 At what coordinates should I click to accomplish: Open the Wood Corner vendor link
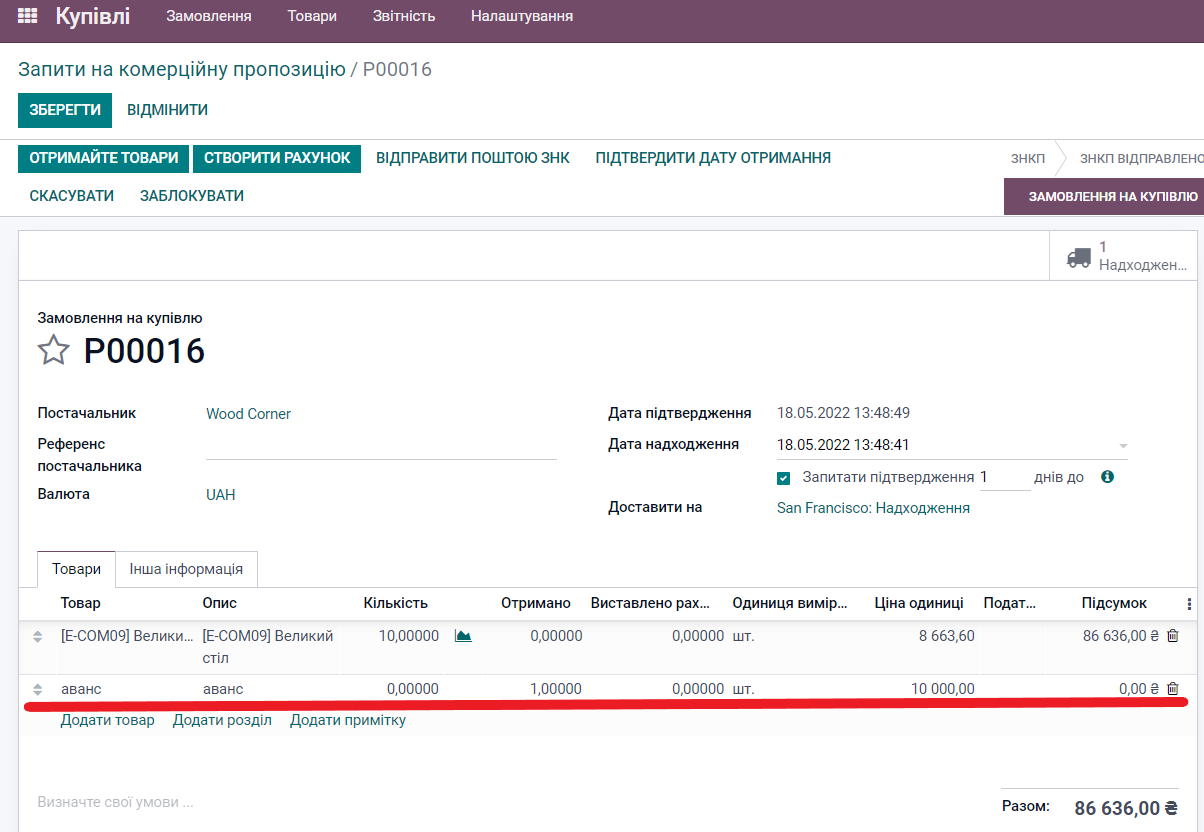(x=248, y=413)
